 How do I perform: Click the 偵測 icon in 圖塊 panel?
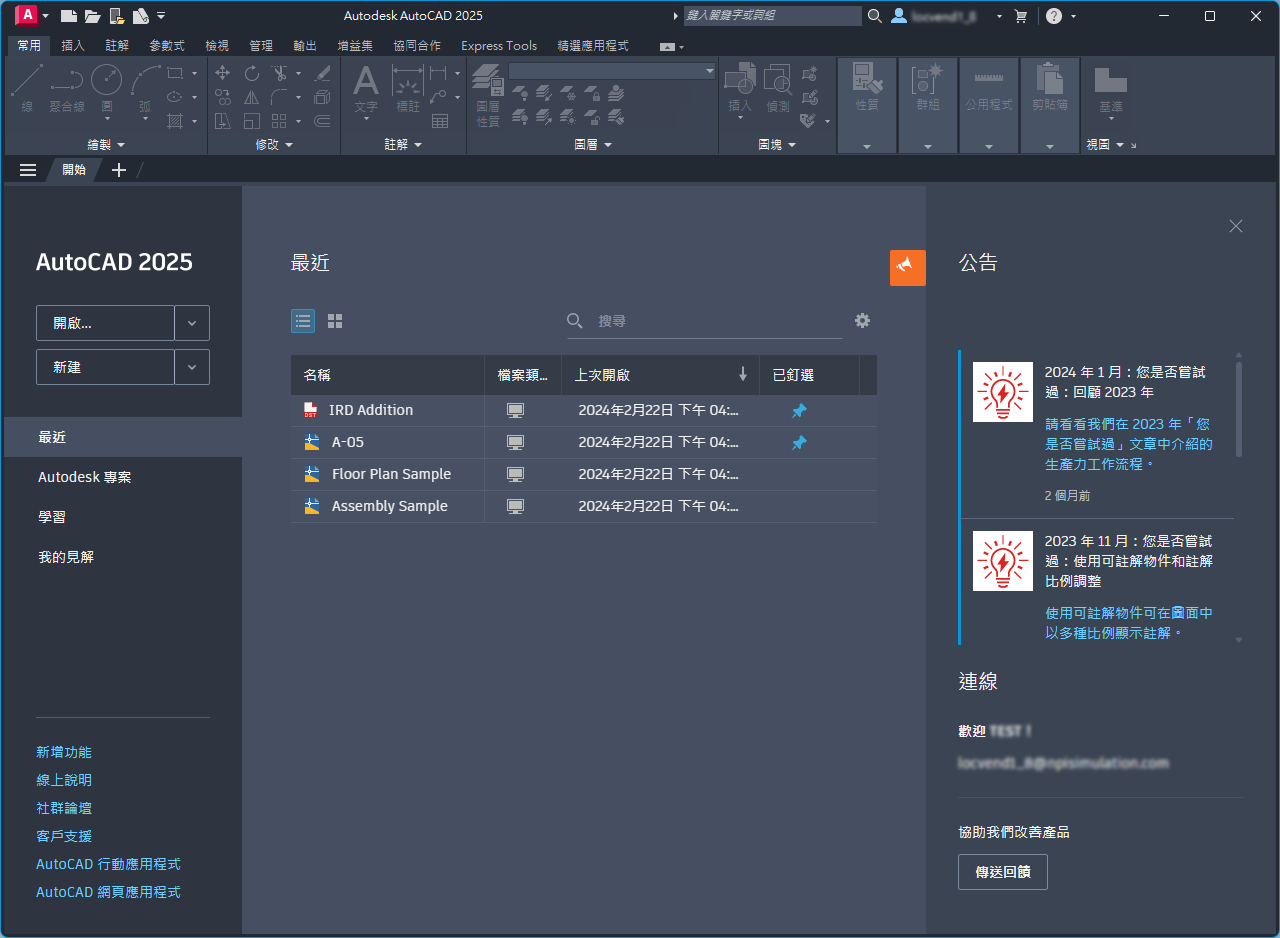pyautogui.click(x=778, y=89)
